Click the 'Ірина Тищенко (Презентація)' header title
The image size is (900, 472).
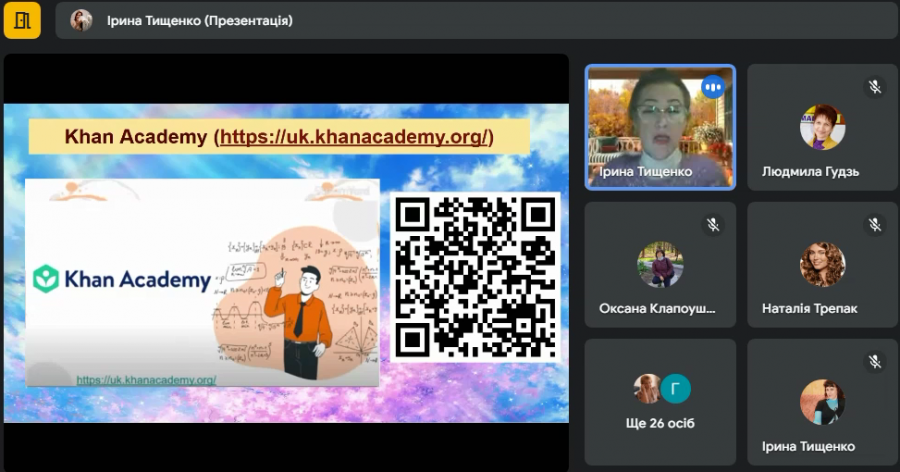[x=200, y=21]
